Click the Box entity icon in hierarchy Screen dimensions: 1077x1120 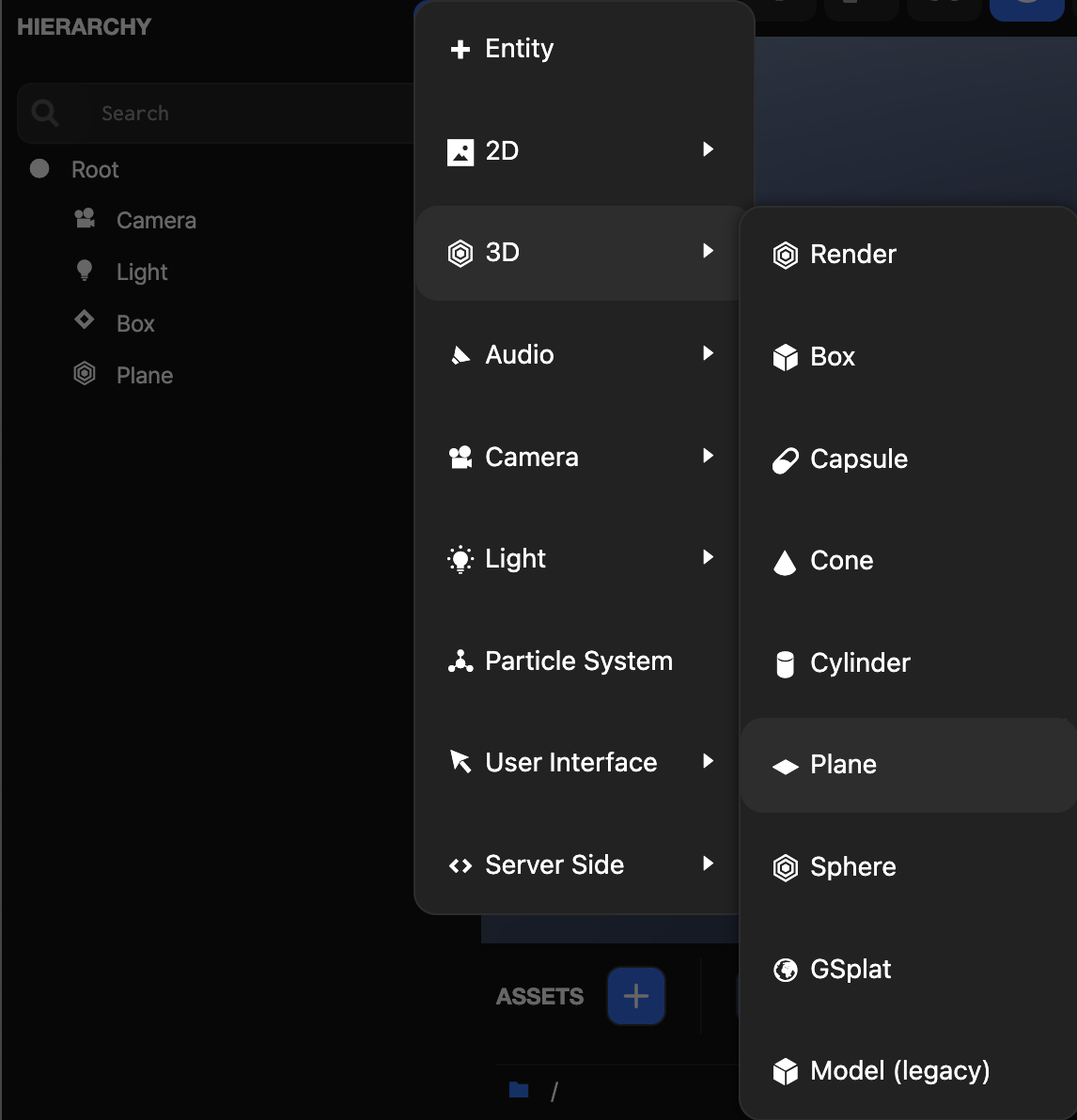point(85,319)
